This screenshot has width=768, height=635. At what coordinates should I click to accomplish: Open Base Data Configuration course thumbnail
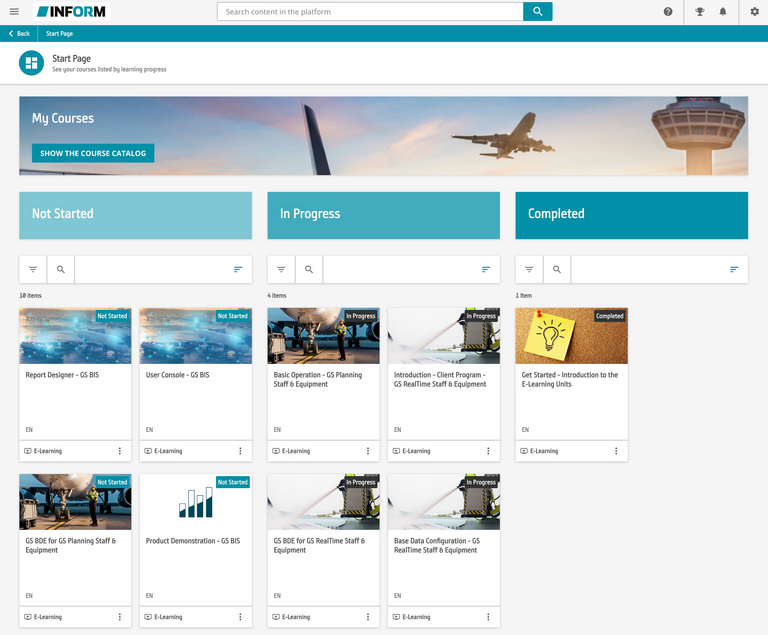click(x=444, y=502)
